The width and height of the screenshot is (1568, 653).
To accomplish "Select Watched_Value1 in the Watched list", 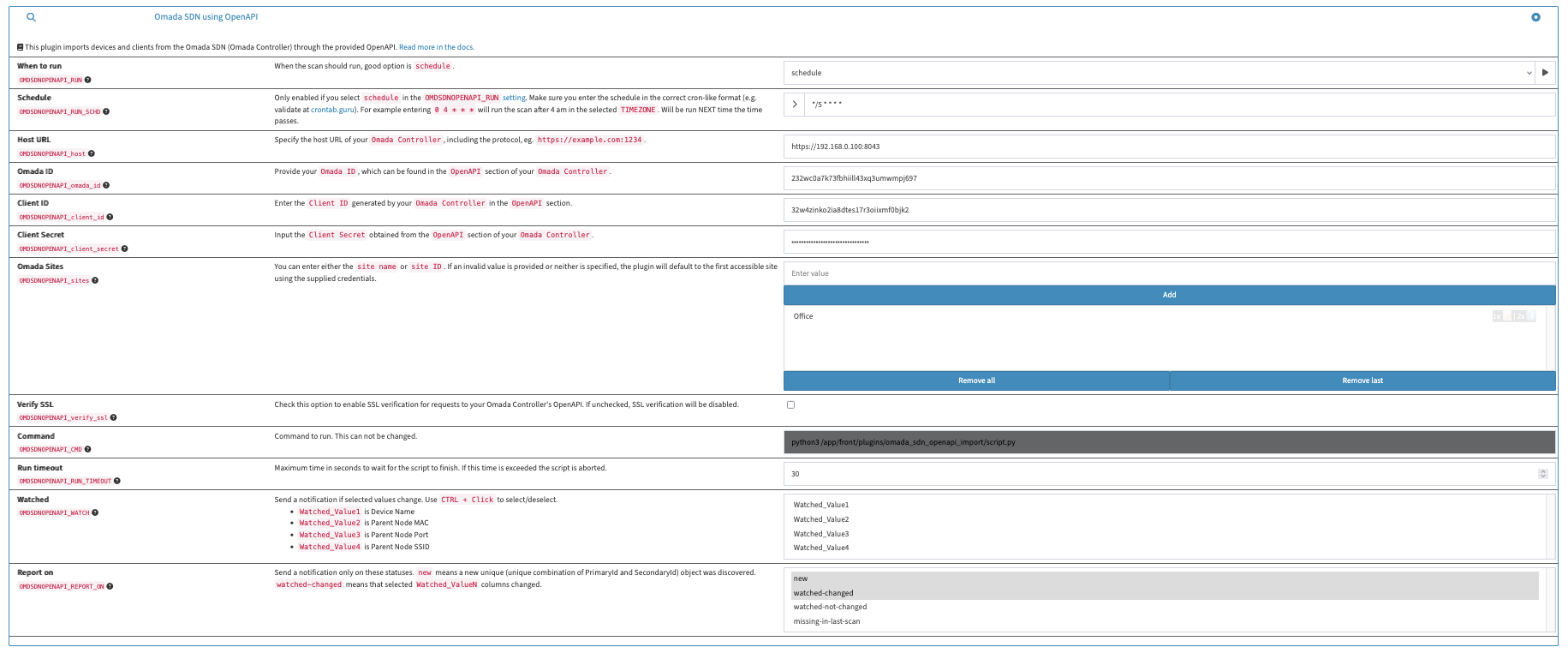I will 820,505.
